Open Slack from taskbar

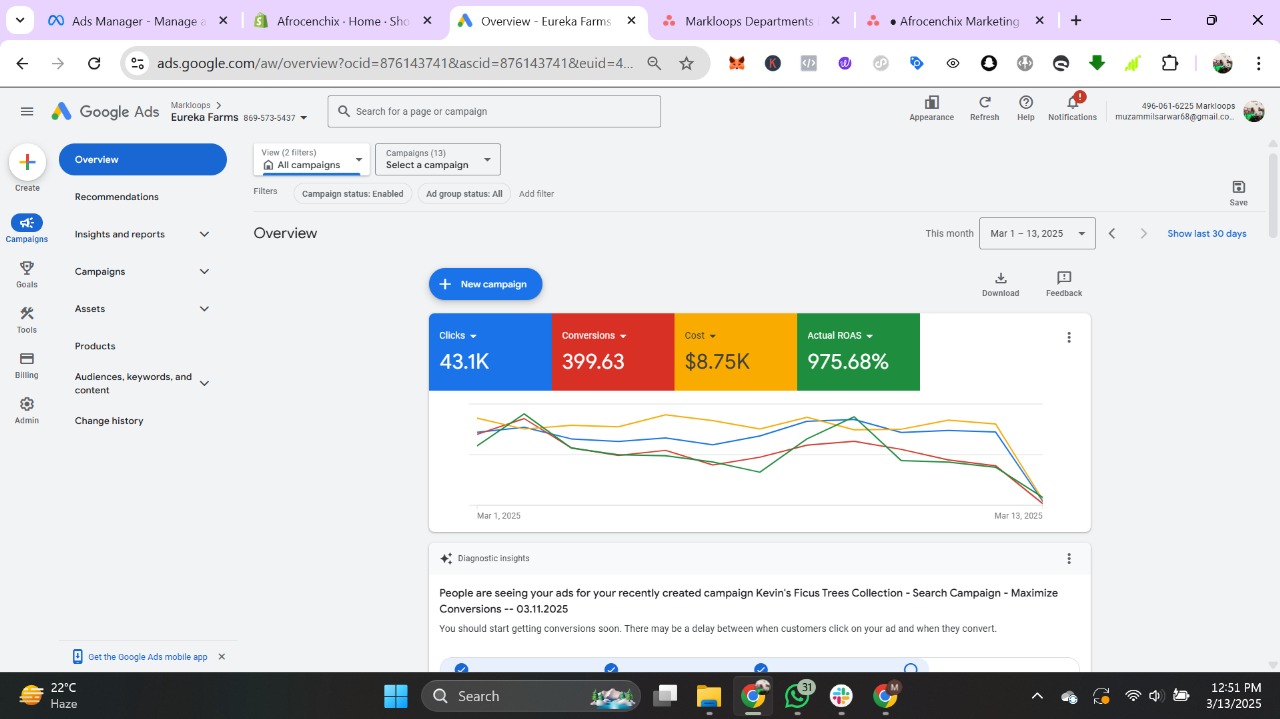841,696
